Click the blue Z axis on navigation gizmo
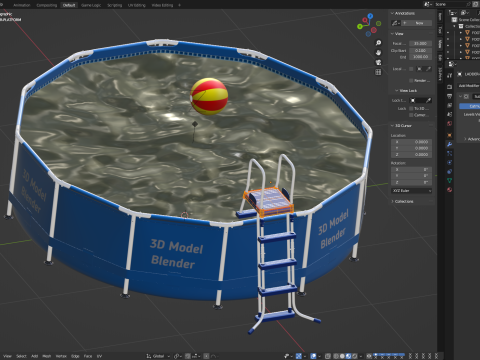 [x=370, y=16]
